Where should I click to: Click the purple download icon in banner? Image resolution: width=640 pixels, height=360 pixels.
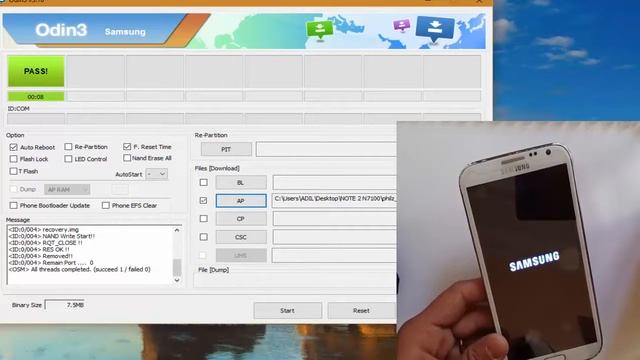pyautogui.click(x=402, y=25)
